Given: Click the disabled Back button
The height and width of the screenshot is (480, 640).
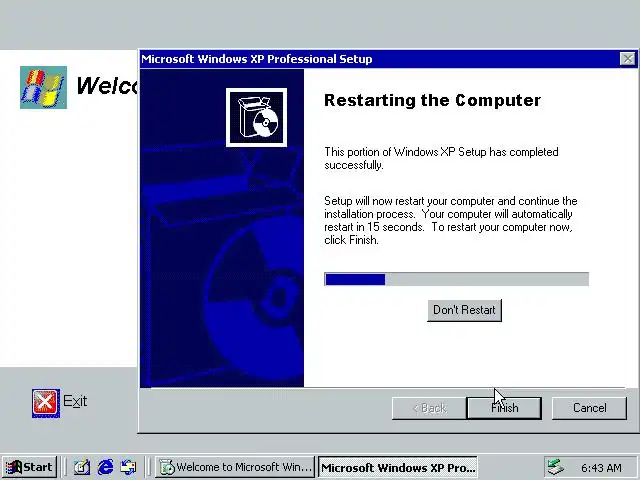Looking at the screenshot, I should coord(429,408).
